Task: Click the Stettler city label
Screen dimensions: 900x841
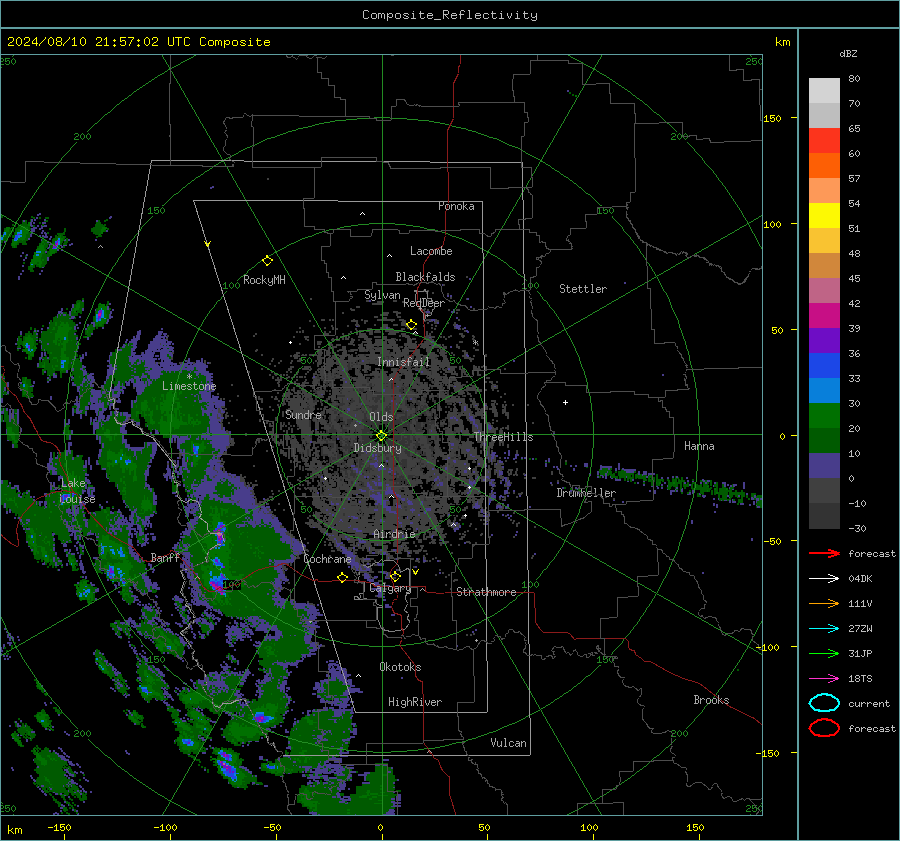Action: 583,289
